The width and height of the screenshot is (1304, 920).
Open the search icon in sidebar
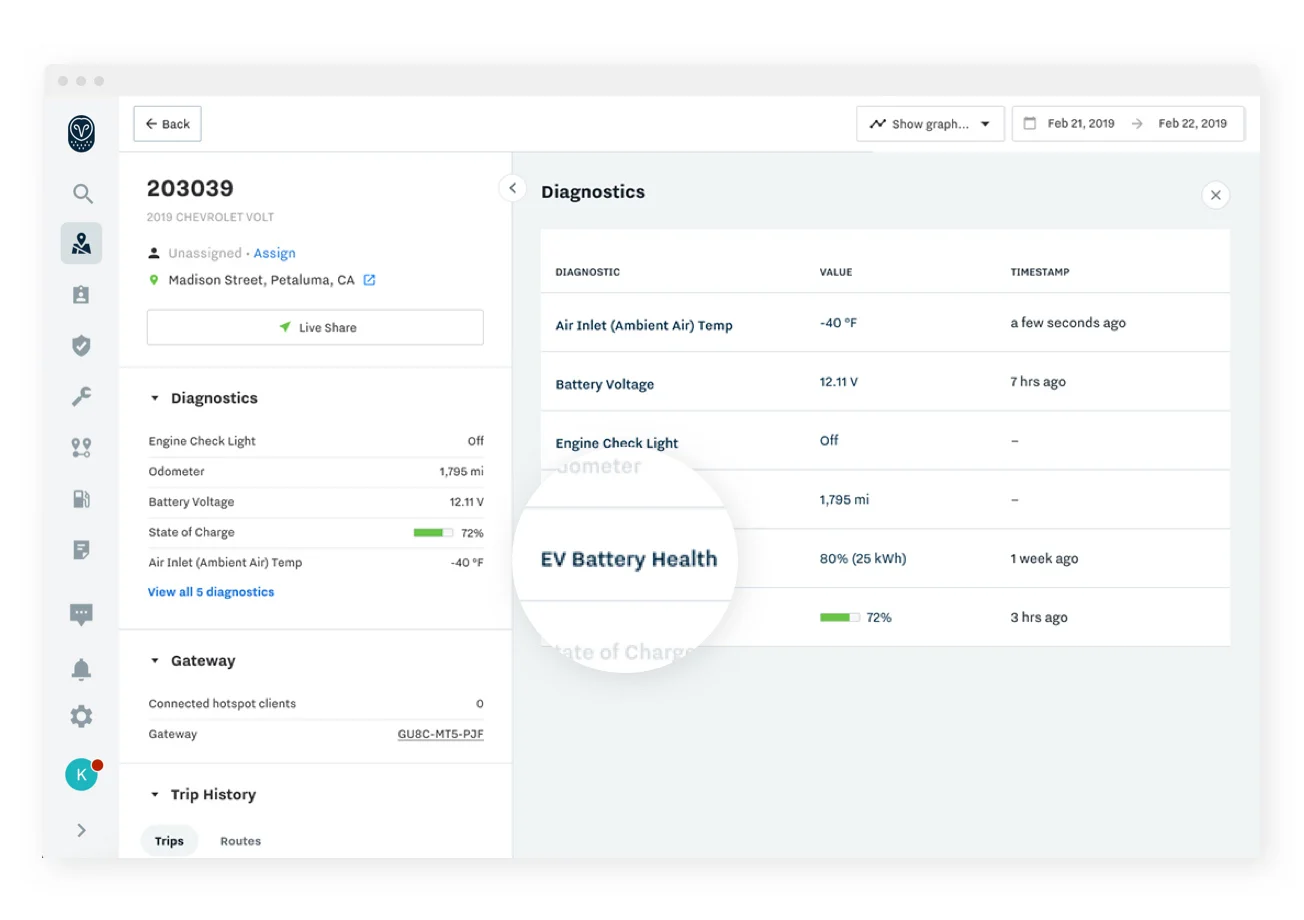(x=82, y=193)
